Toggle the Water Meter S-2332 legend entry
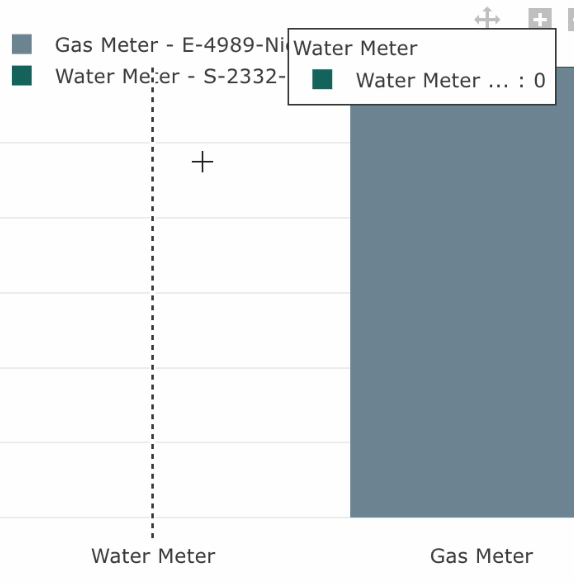Screen dimensions: 574x583 (x=149, y=76)
